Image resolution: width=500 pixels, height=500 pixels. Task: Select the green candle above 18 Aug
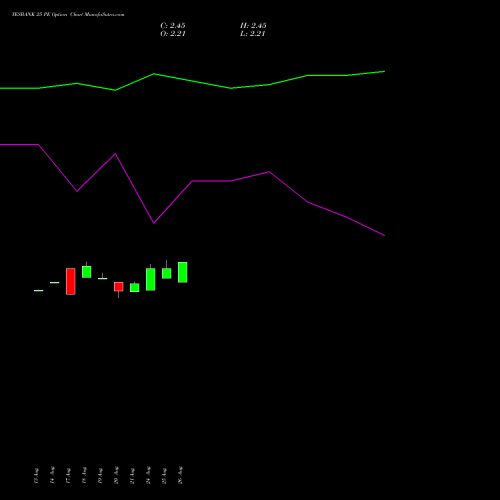click(x=87, y=272)
